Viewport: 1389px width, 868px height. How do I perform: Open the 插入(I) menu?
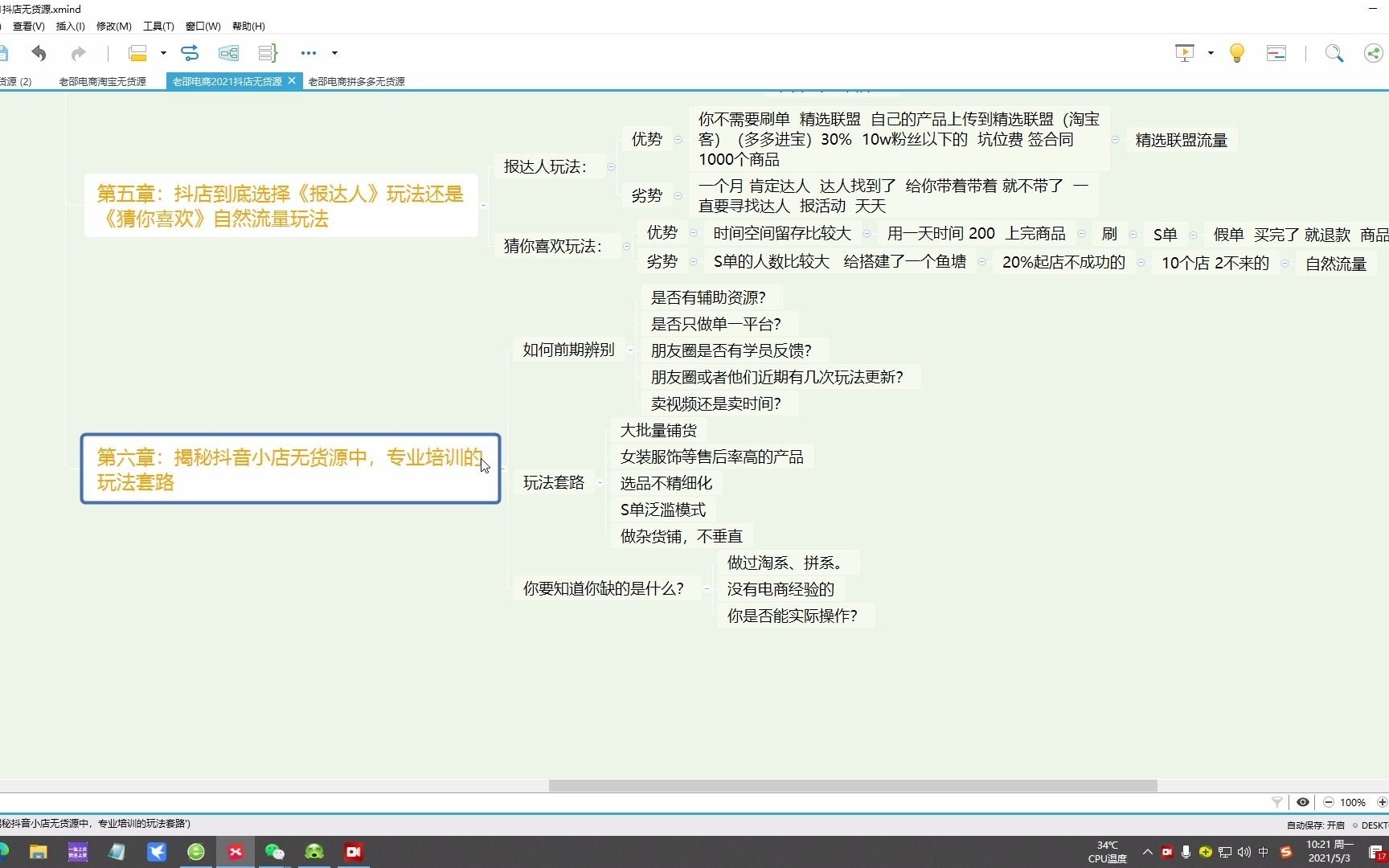tap(71, 27)
